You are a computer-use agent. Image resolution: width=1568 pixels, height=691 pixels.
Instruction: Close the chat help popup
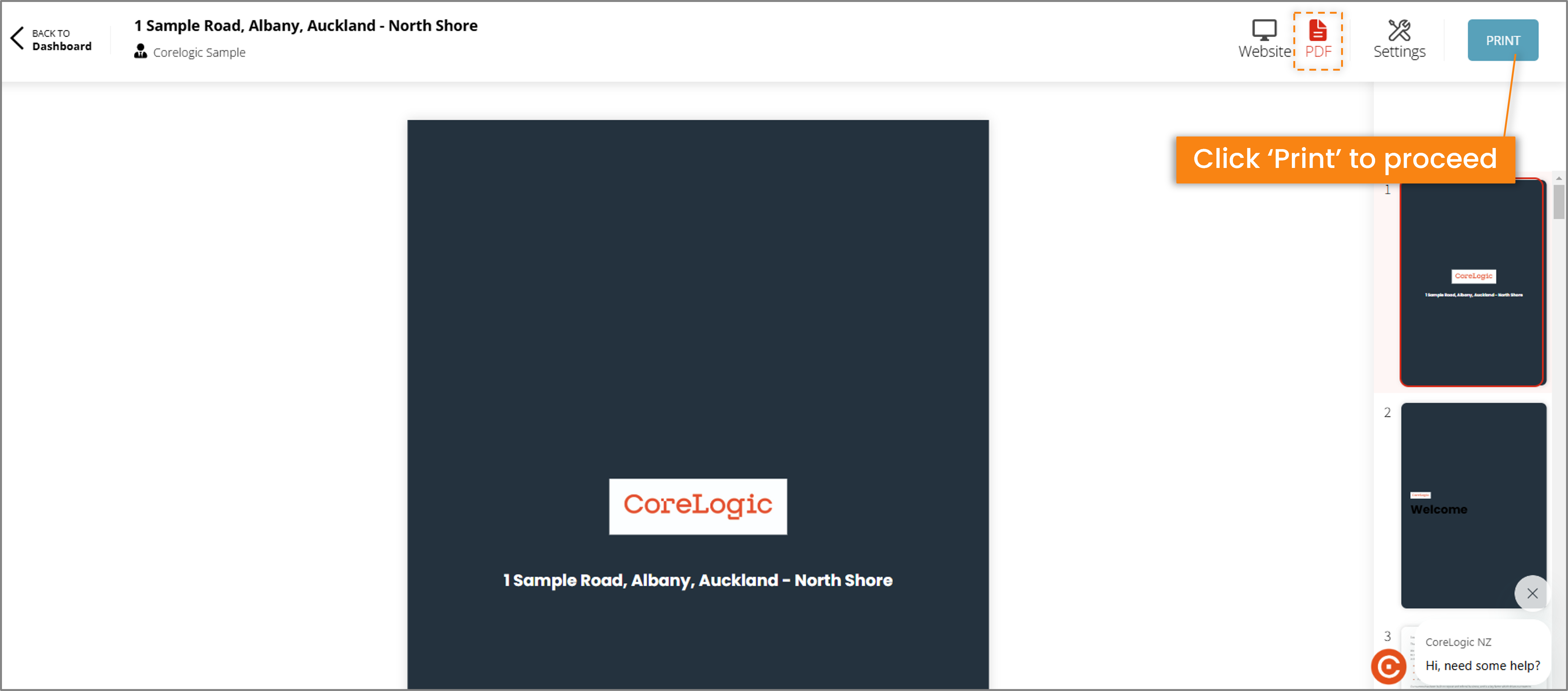point(1532,593)
